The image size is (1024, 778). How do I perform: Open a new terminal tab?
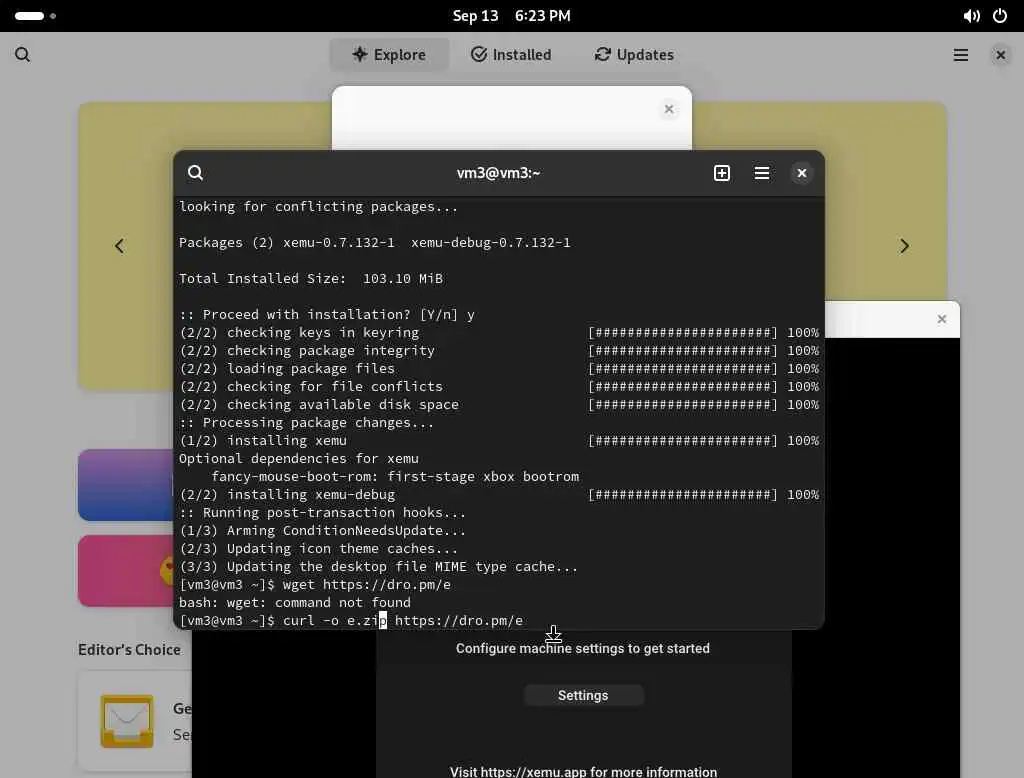(x=722, y=172)
